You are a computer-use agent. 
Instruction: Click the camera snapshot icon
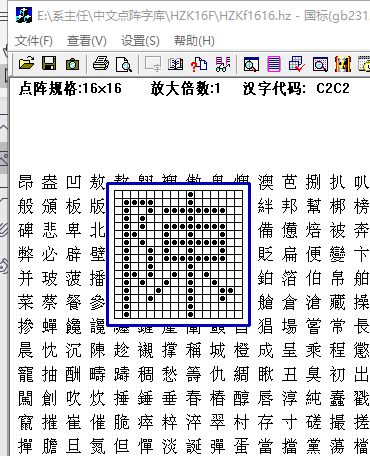click(x=72, y=63)
